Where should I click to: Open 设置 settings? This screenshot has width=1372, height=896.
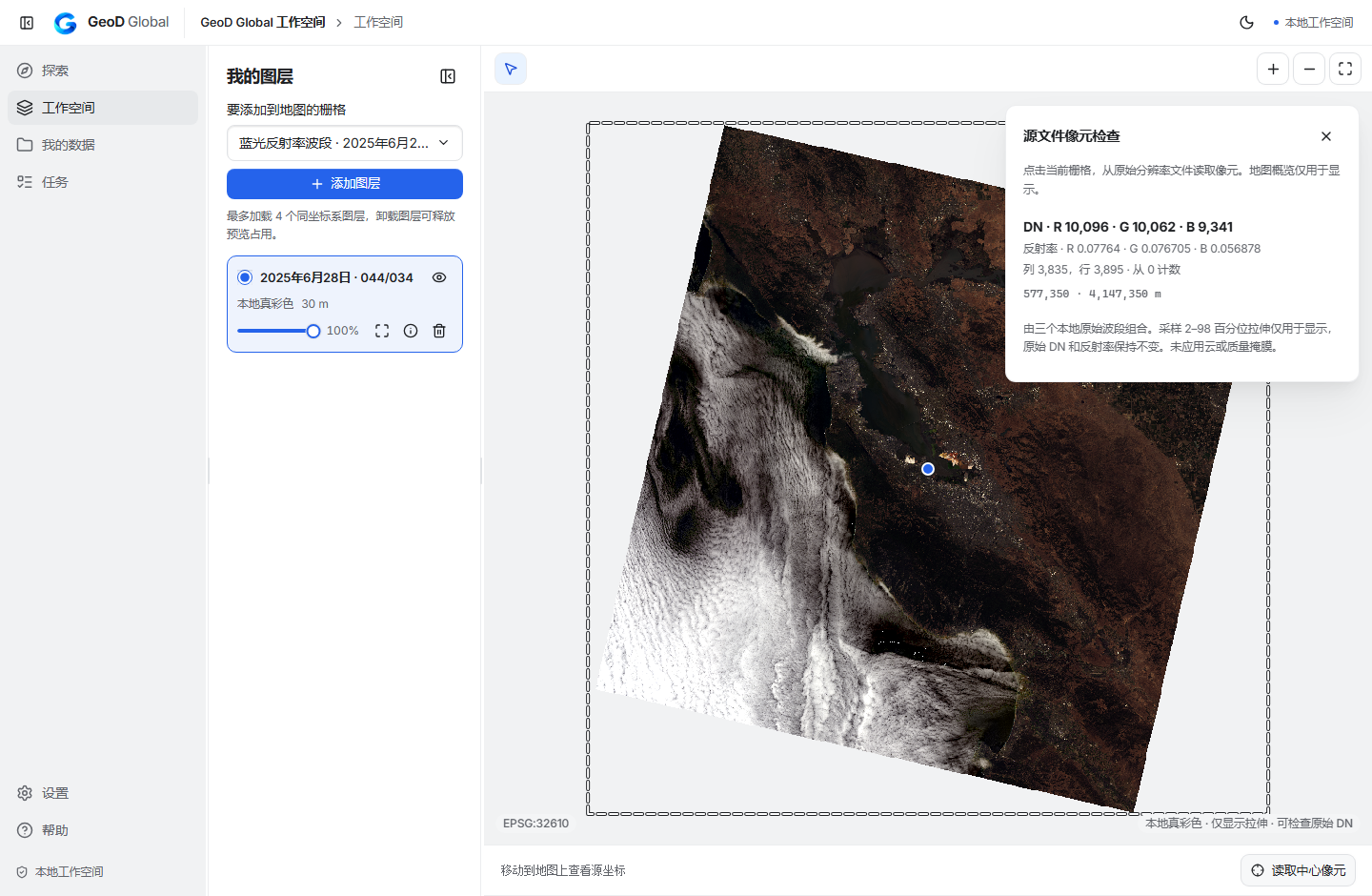(103, 793)
